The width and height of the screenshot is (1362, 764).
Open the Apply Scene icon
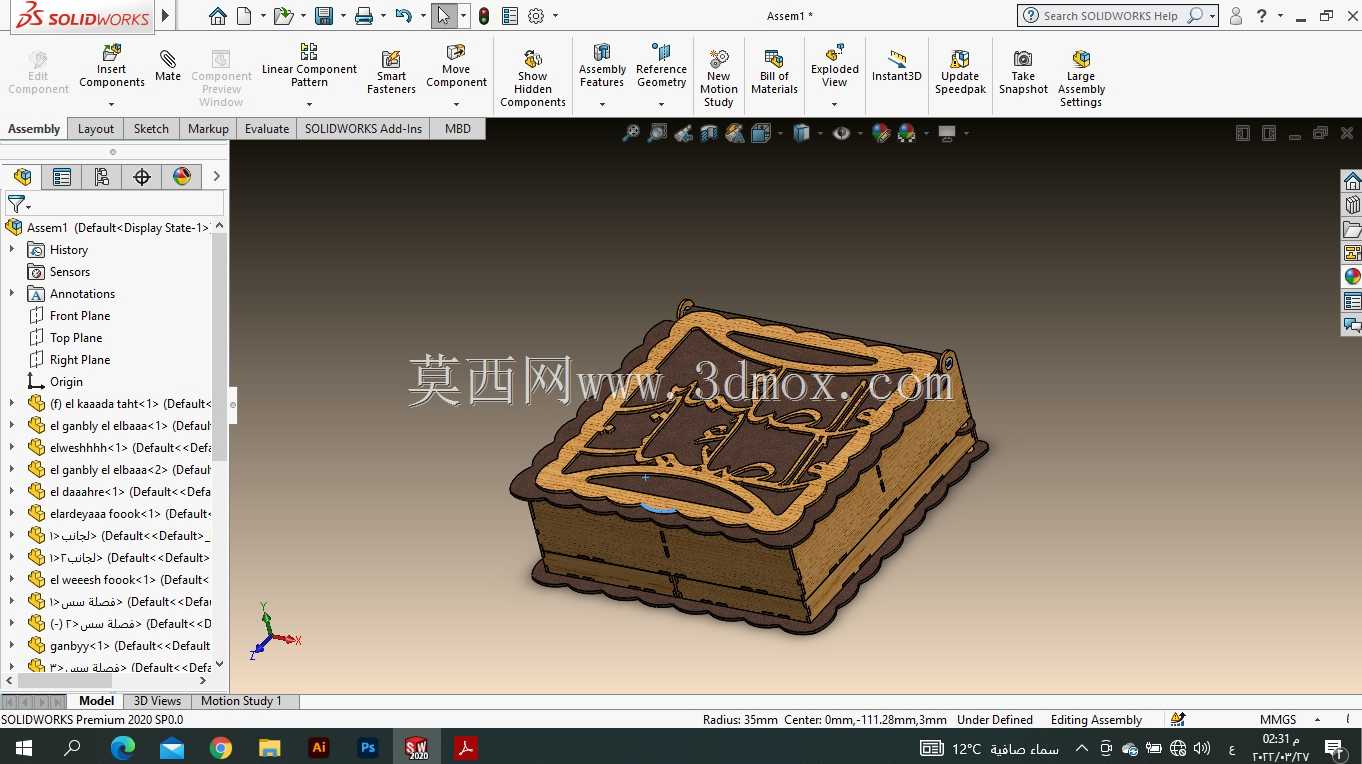907,133
